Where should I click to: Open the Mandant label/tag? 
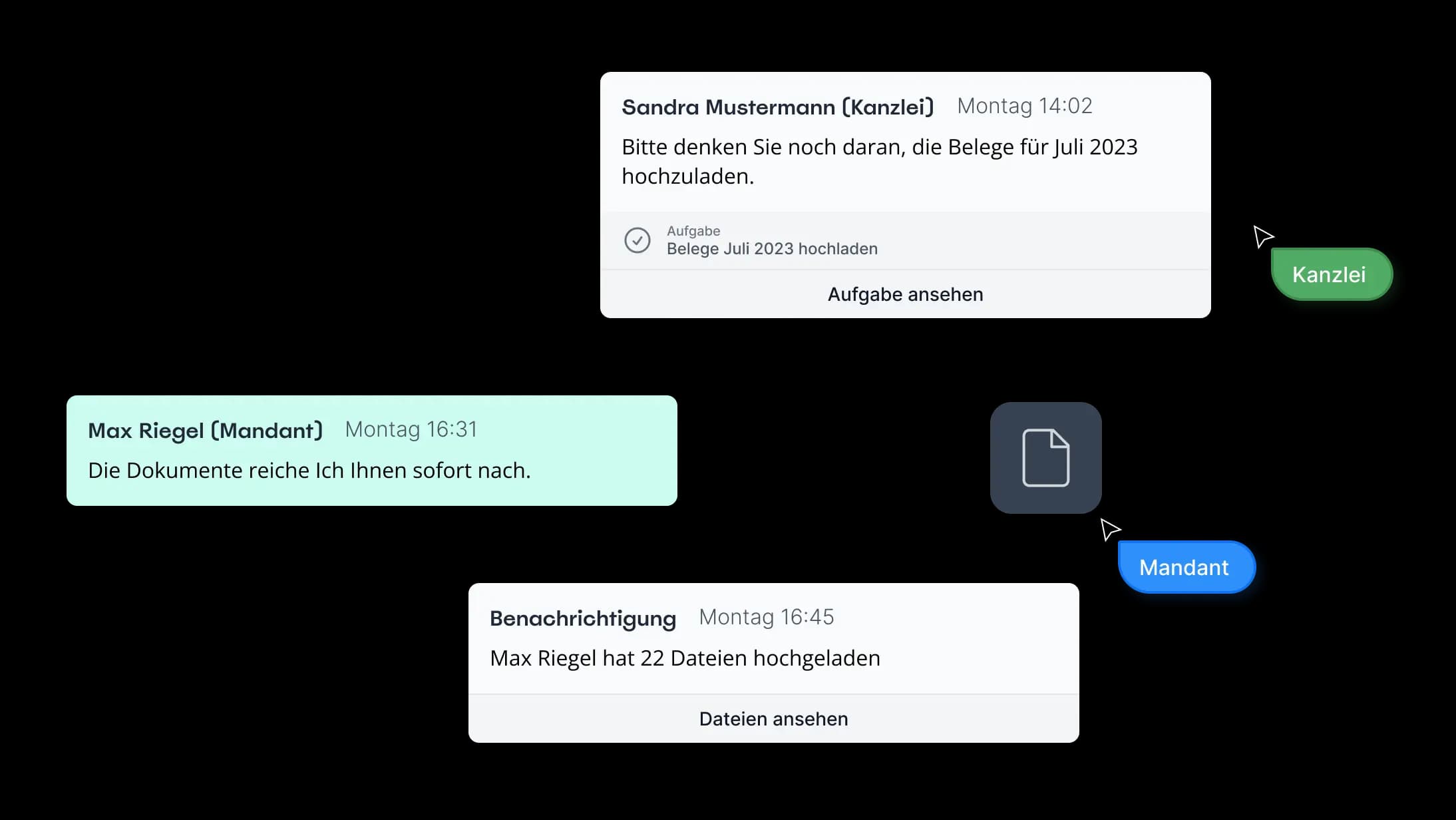click(x=1184, y=567)
